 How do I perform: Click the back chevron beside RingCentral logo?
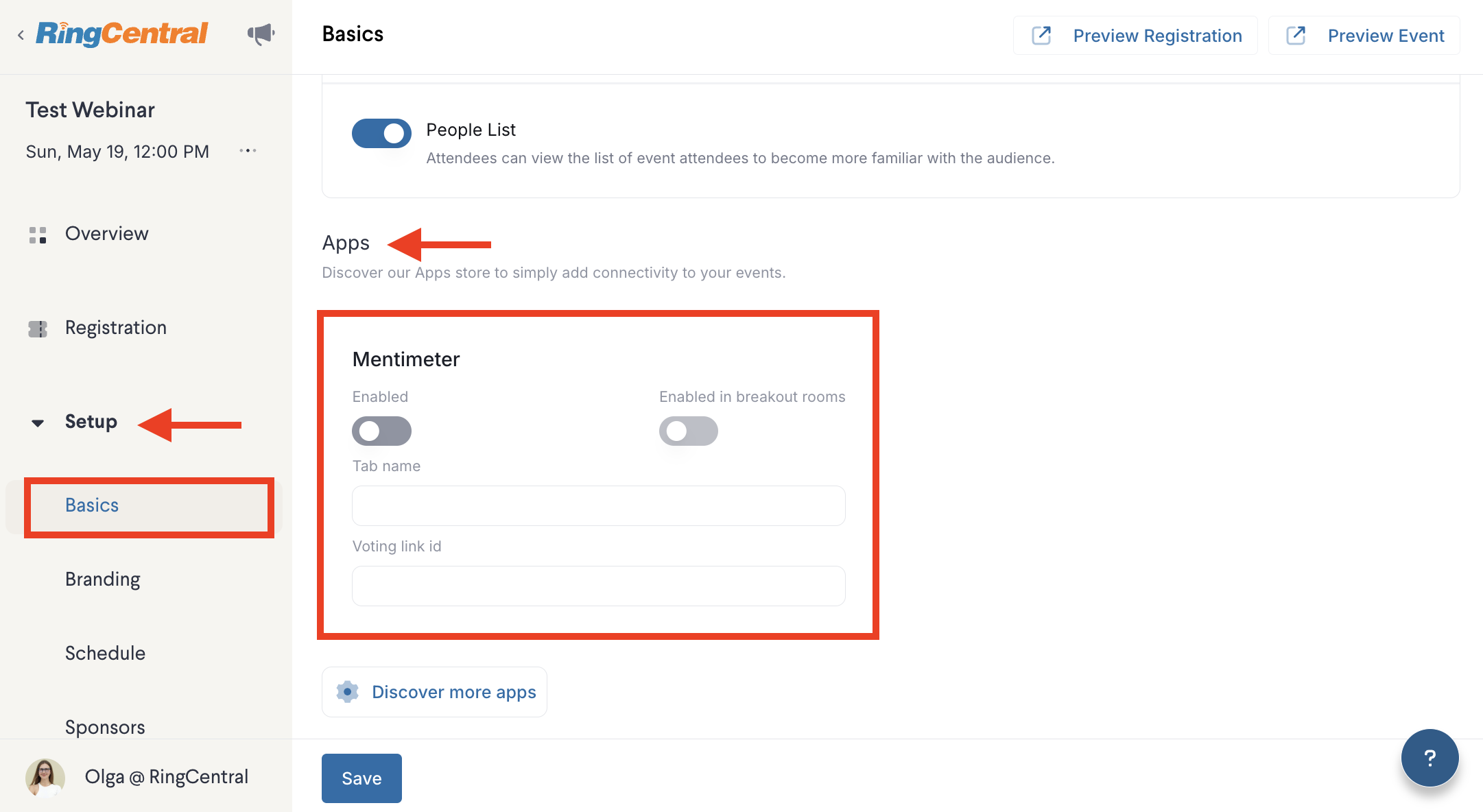tap(21, 35)
